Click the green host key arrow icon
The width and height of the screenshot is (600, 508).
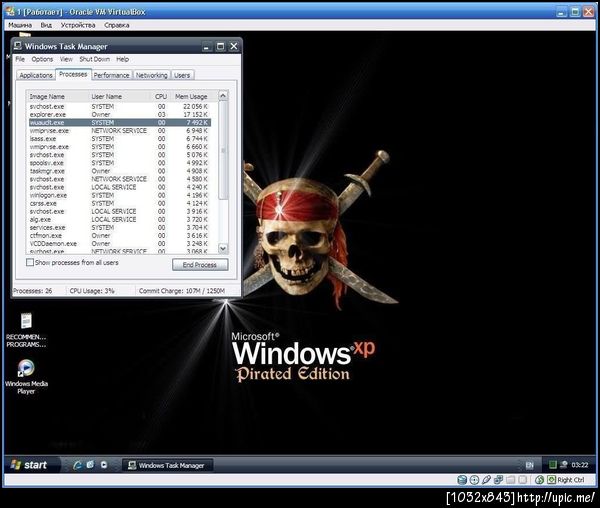551,480
